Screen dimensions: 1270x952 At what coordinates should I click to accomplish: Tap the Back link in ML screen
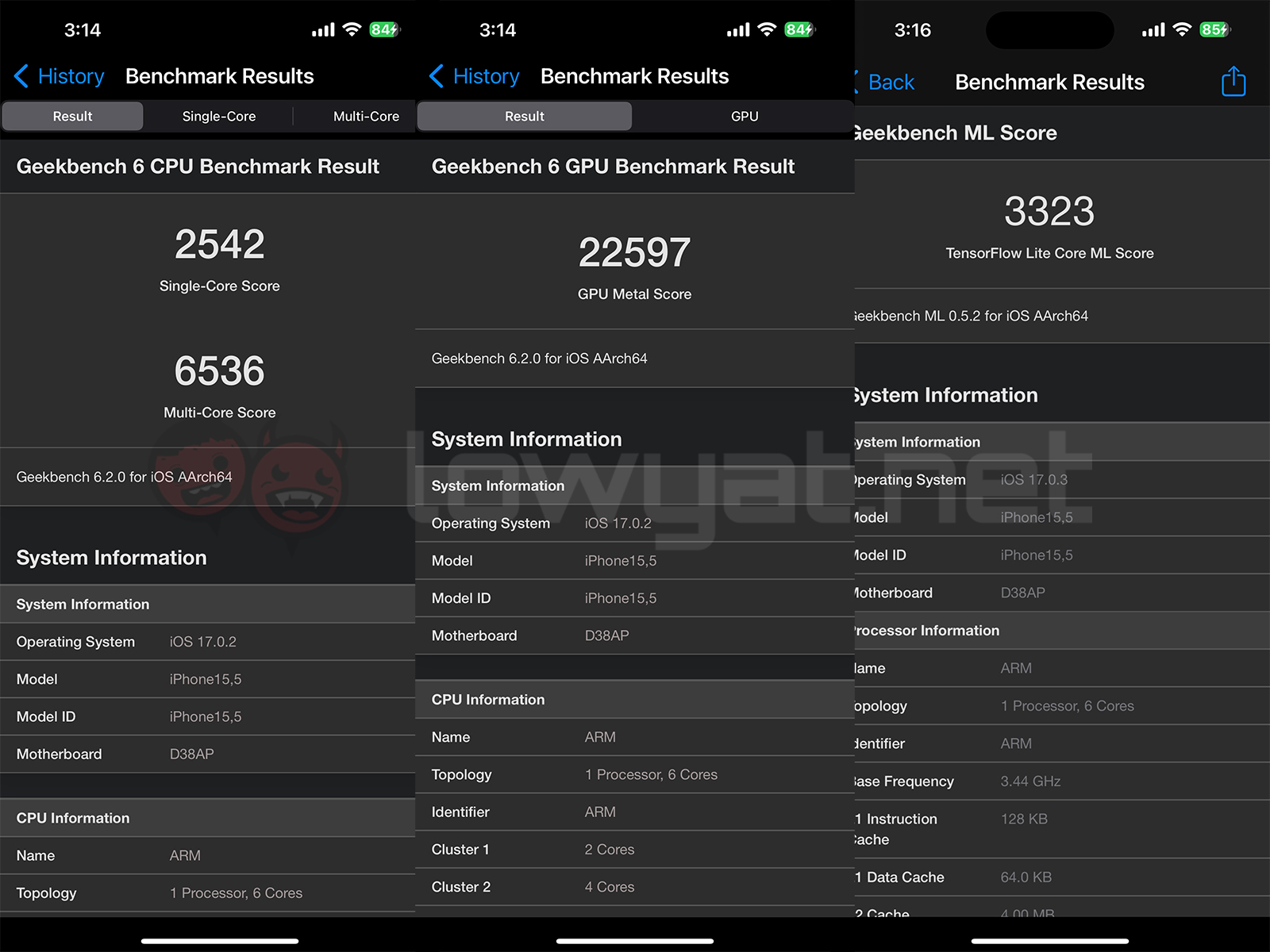click(891, 82)
